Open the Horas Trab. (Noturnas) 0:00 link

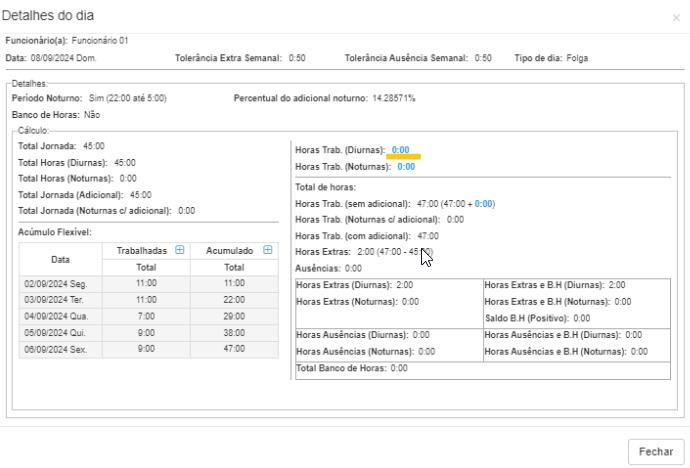[x=405, y=167]
